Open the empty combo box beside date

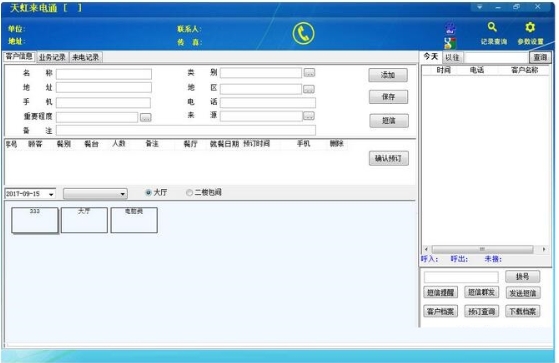(95, 194)
